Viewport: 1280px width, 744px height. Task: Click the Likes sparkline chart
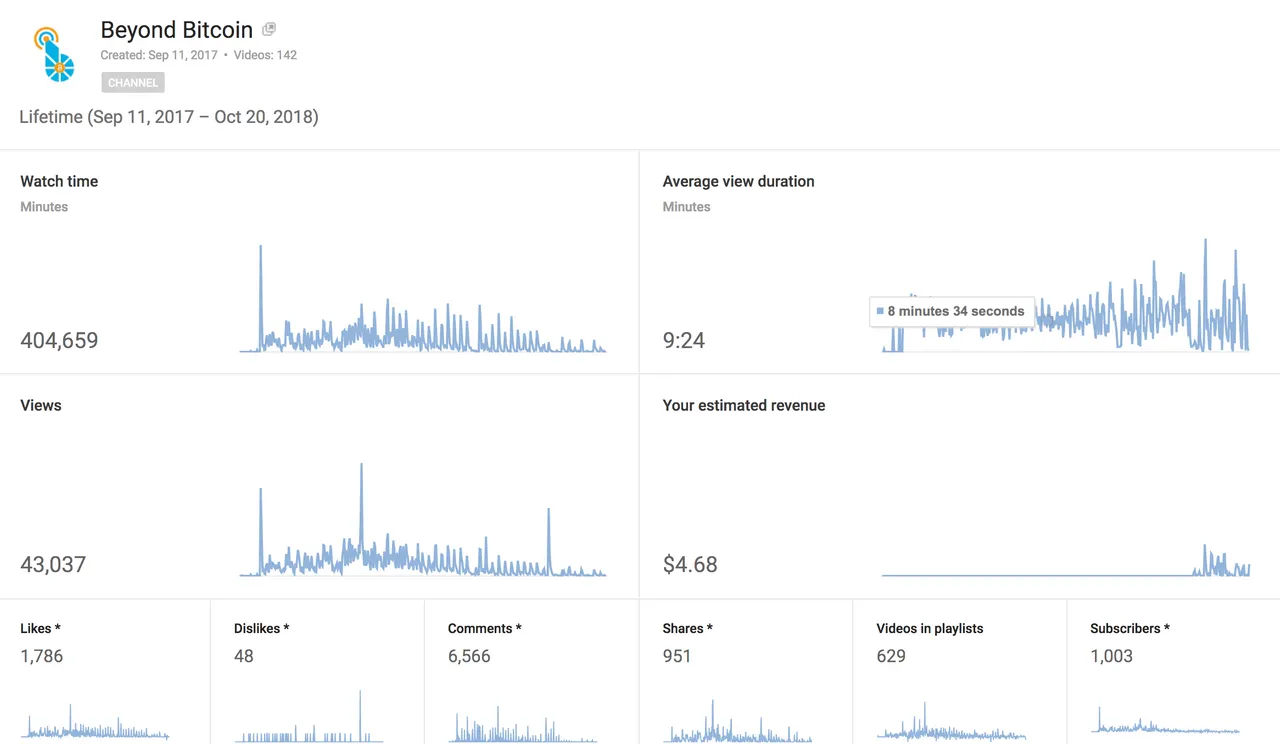click(x=95, y=722)
